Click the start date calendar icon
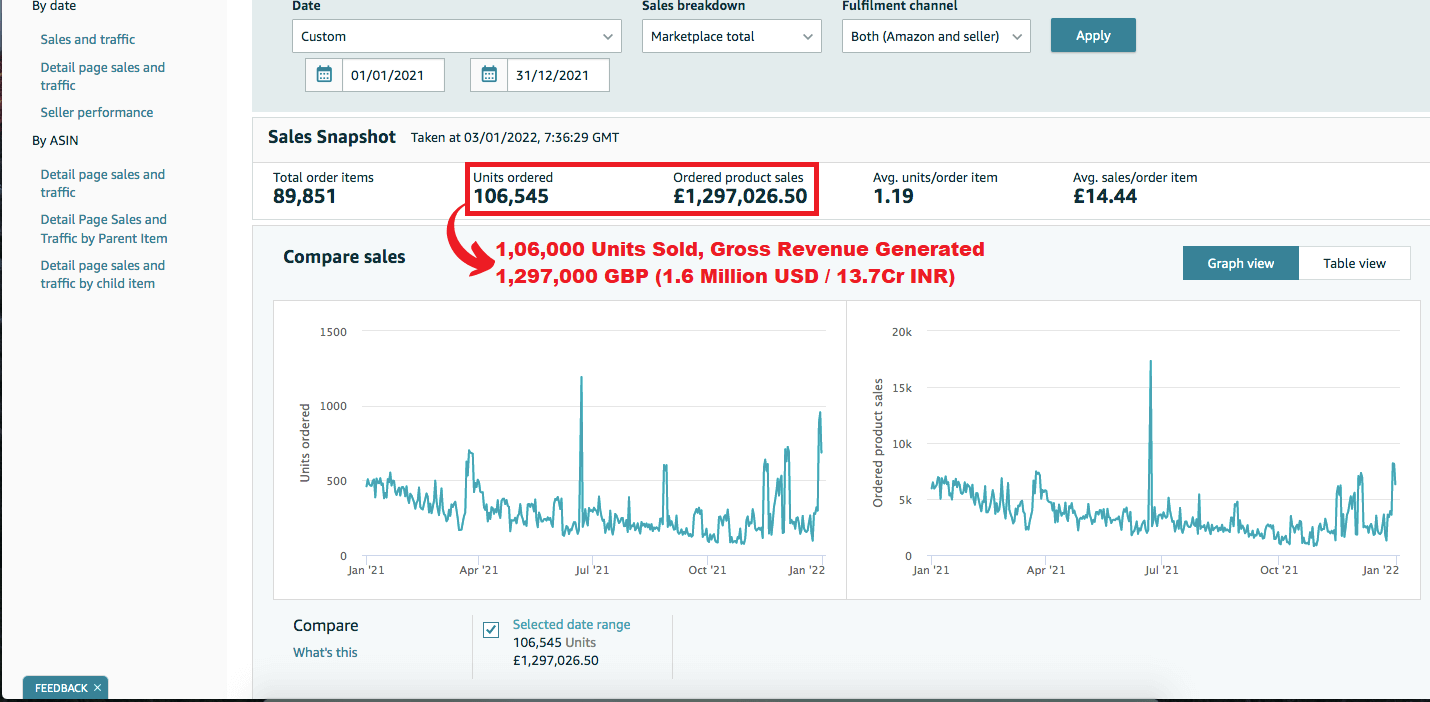1430x702 pixels. (x=324, y=74)
